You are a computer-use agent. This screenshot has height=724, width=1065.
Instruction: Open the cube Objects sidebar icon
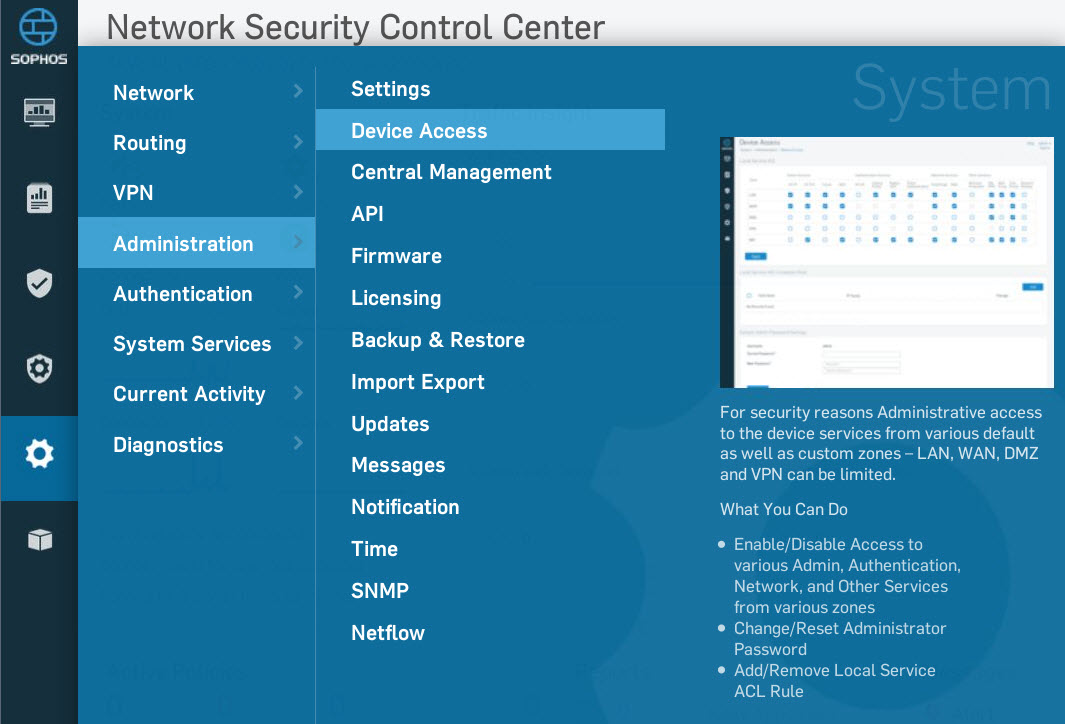[x=39, y=541]
